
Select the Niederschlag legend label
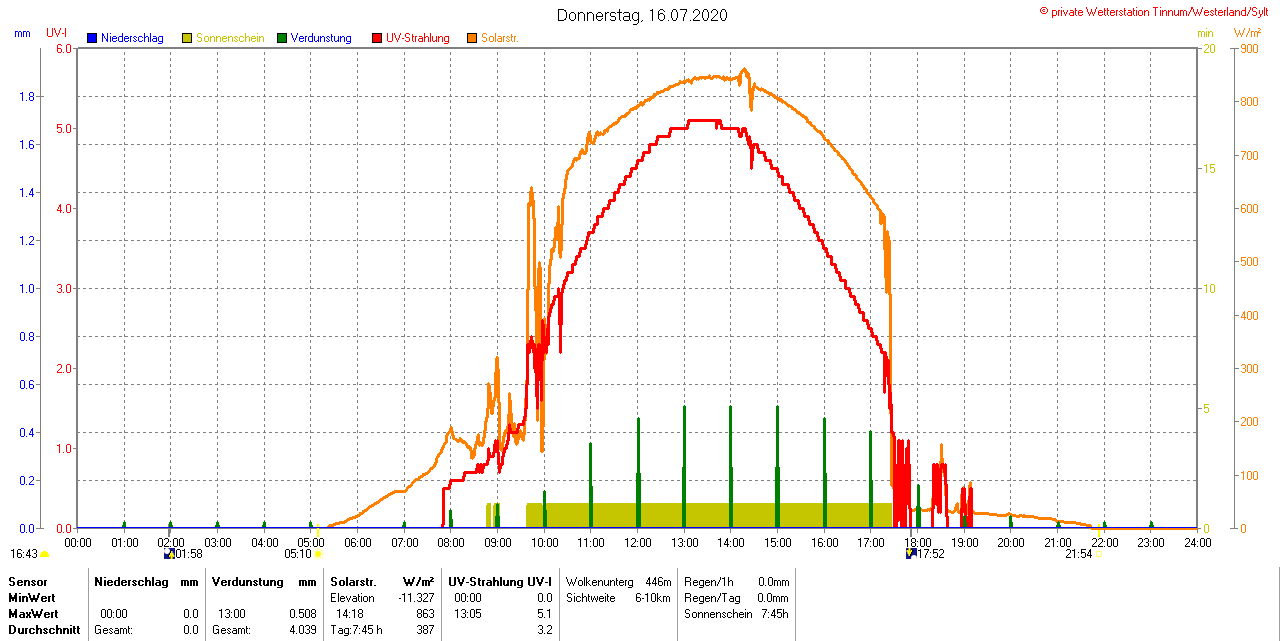click(x=133, y=38)
